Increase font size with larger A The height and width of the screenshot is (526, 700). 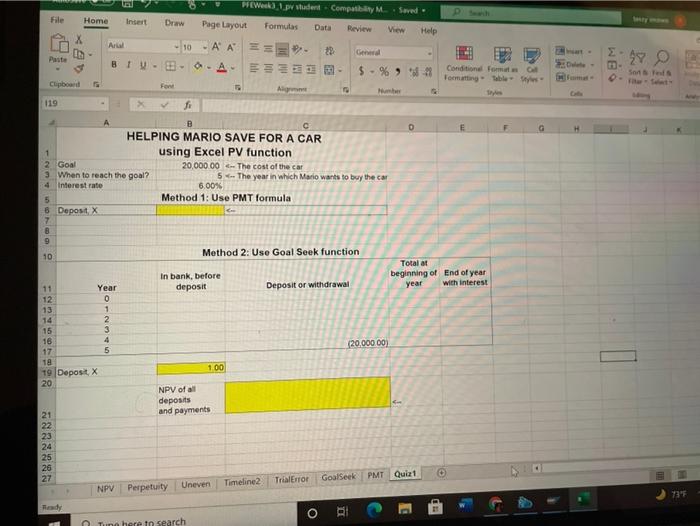tap(216, 47)
